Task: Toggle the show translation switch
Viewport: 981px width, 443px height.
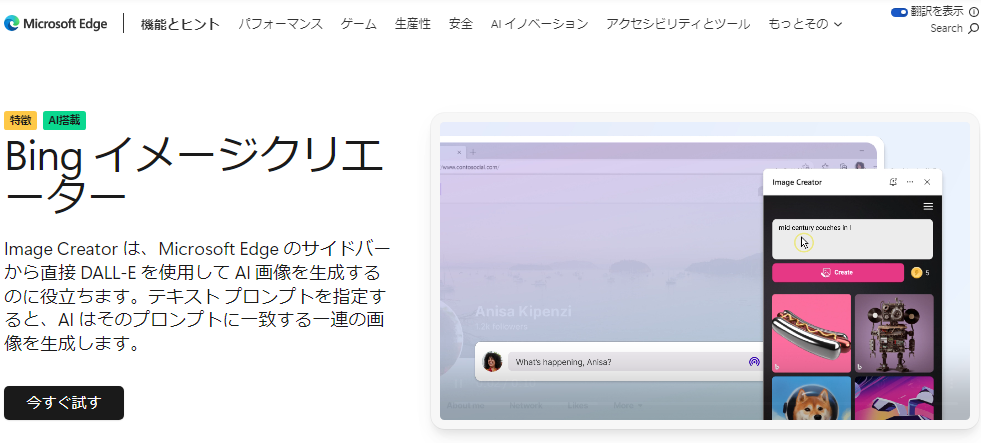Action: click(898, 12)
